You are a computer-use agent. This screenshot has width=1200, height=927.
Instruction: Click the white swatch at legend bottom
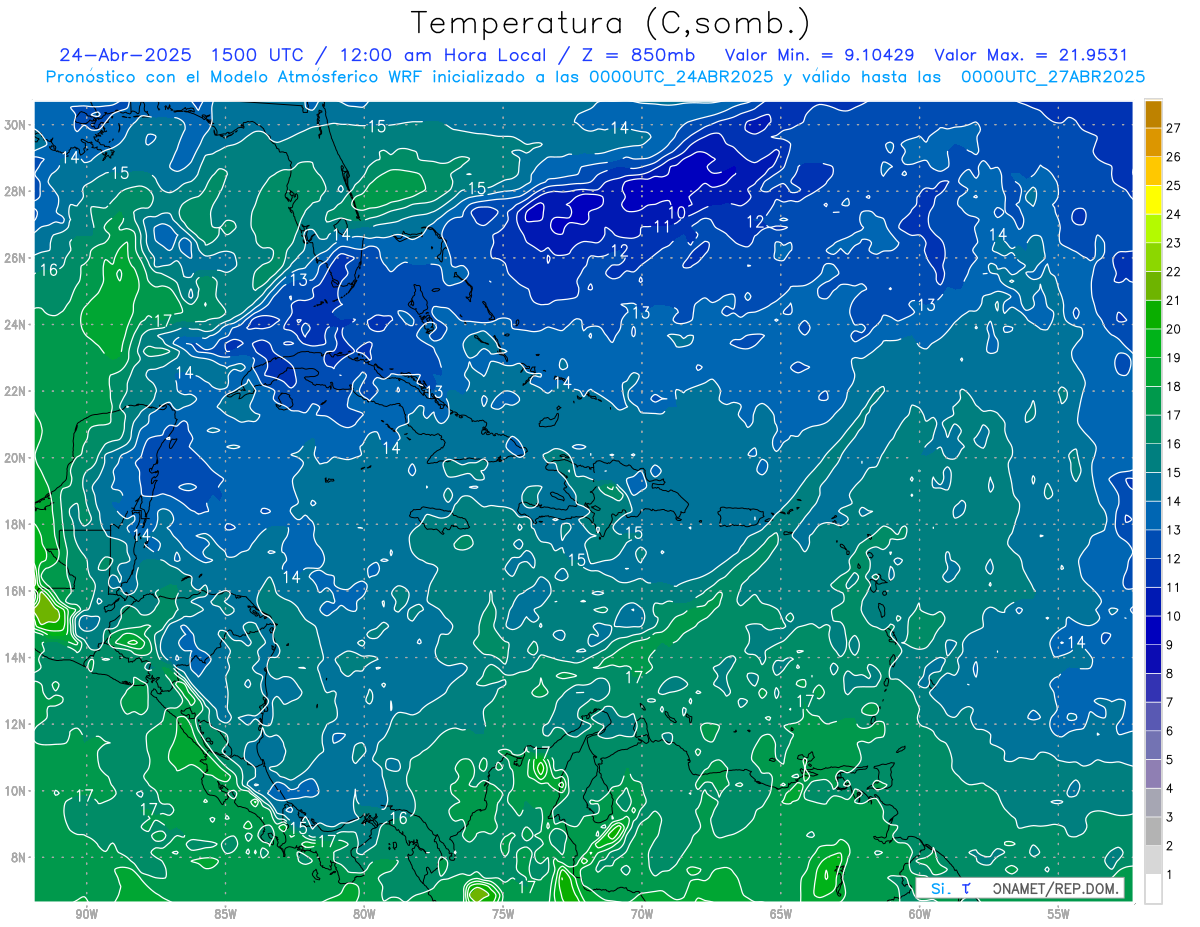click(1153, 889)
